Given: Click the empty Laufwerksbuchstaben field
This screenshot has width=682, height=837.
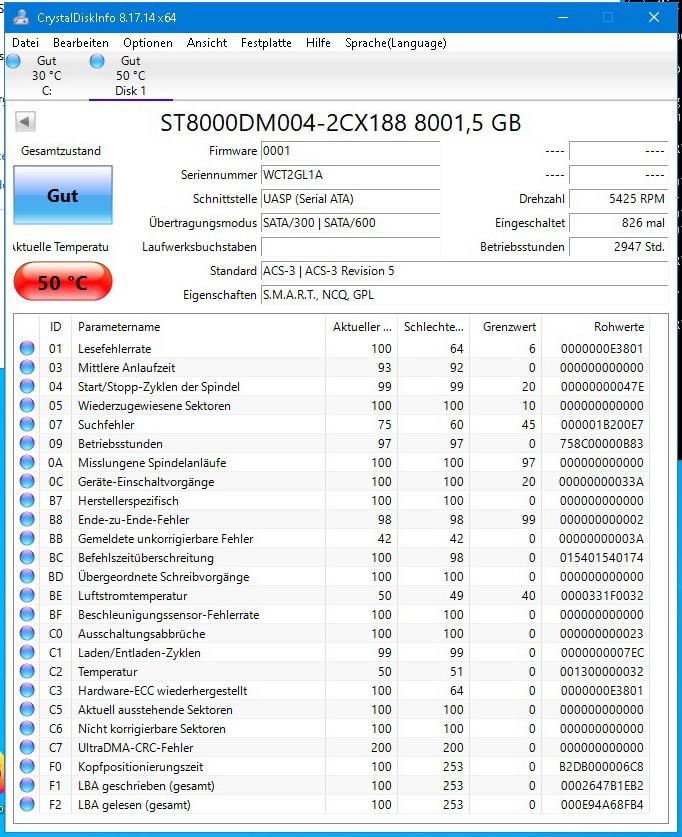Looking at the screenshot, I should coord(351,247).
